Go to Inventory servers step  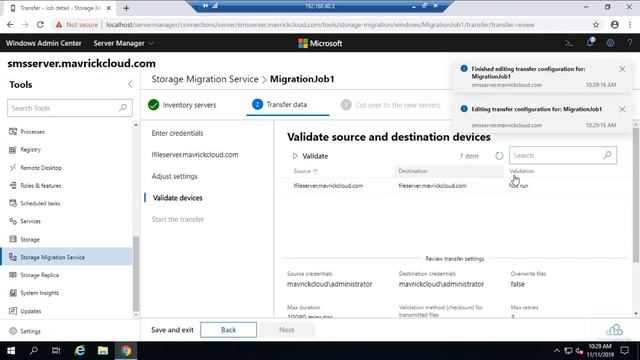pos(182,105)
